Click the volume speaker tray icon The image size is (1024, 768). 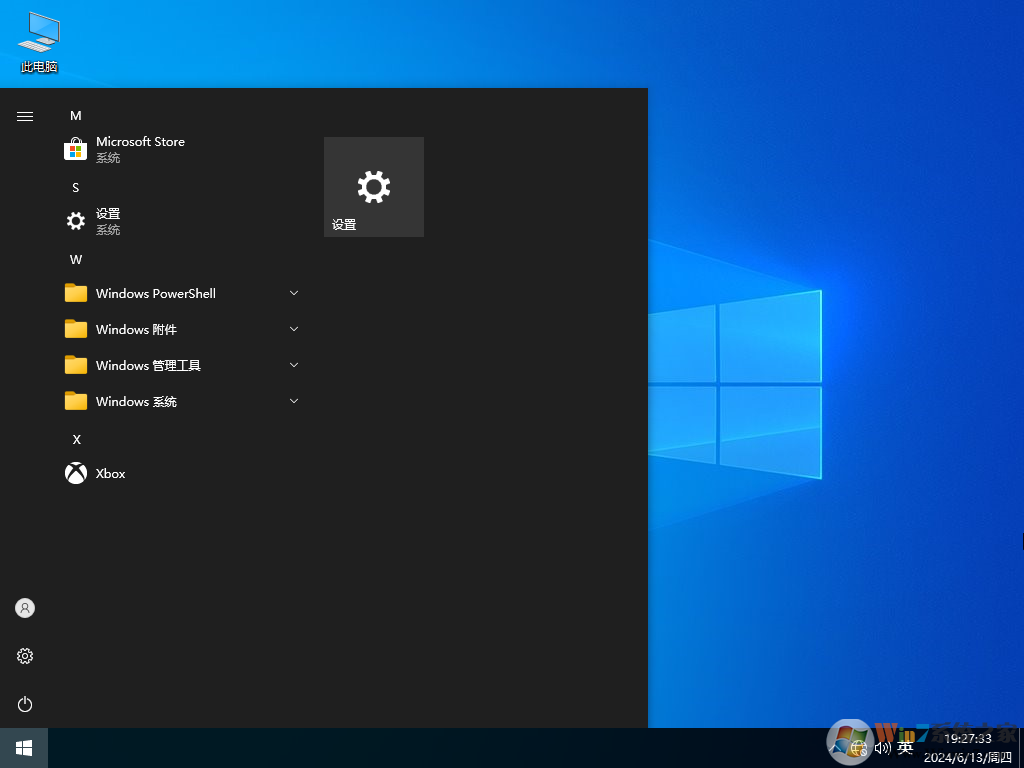(882, 747)
